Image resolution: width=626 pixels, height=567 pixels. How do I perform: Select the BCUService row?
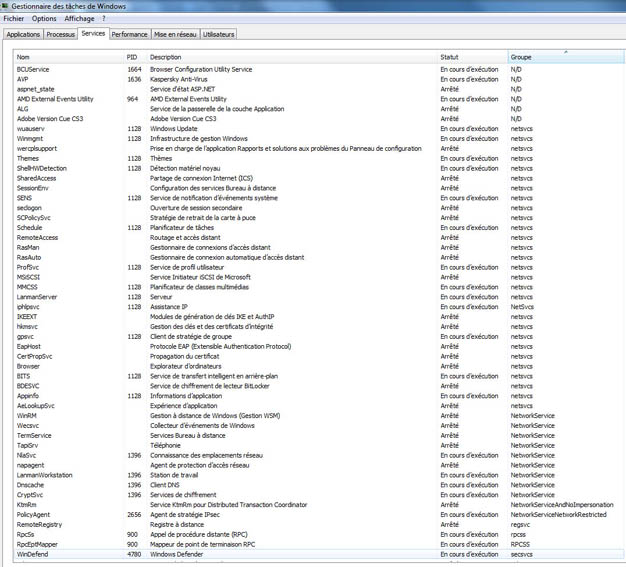pos(319,69)
